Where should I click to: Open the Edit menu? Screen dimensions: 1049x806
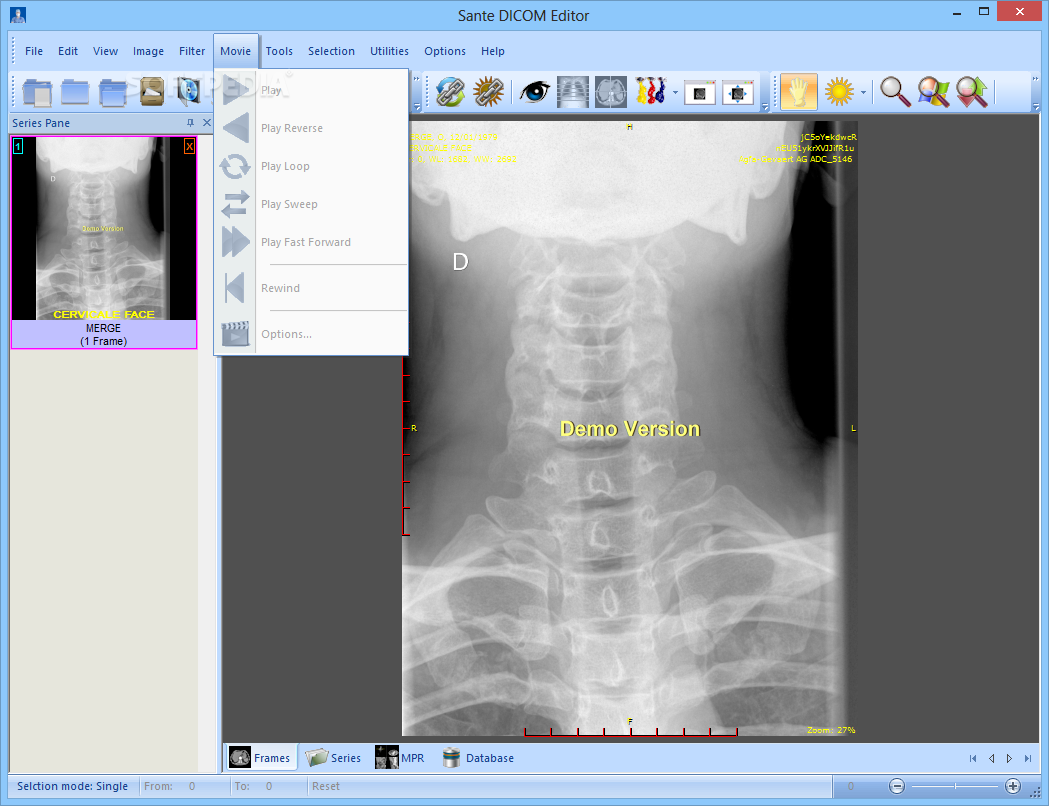tap(68, 51)
